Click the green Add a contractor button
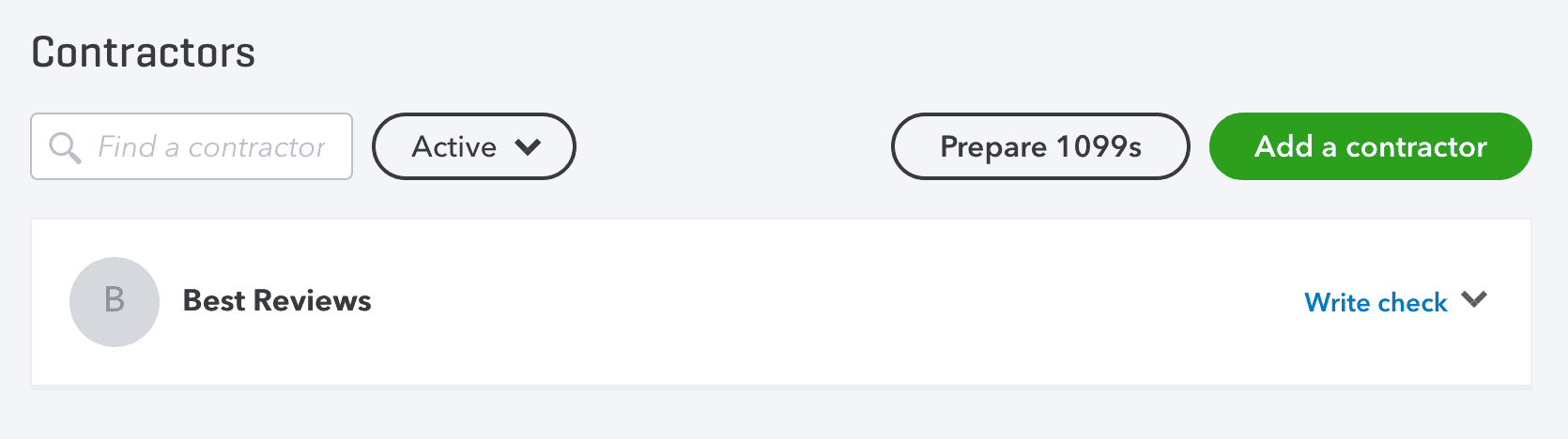Image resolution: width=1568 pixels, height=439 pixels. tap(1370, 146)
